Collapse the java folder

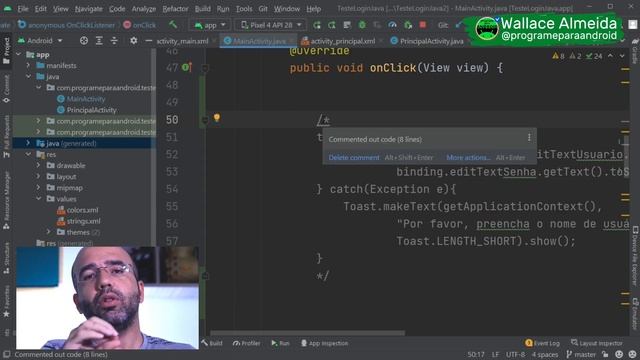point(29,76)
